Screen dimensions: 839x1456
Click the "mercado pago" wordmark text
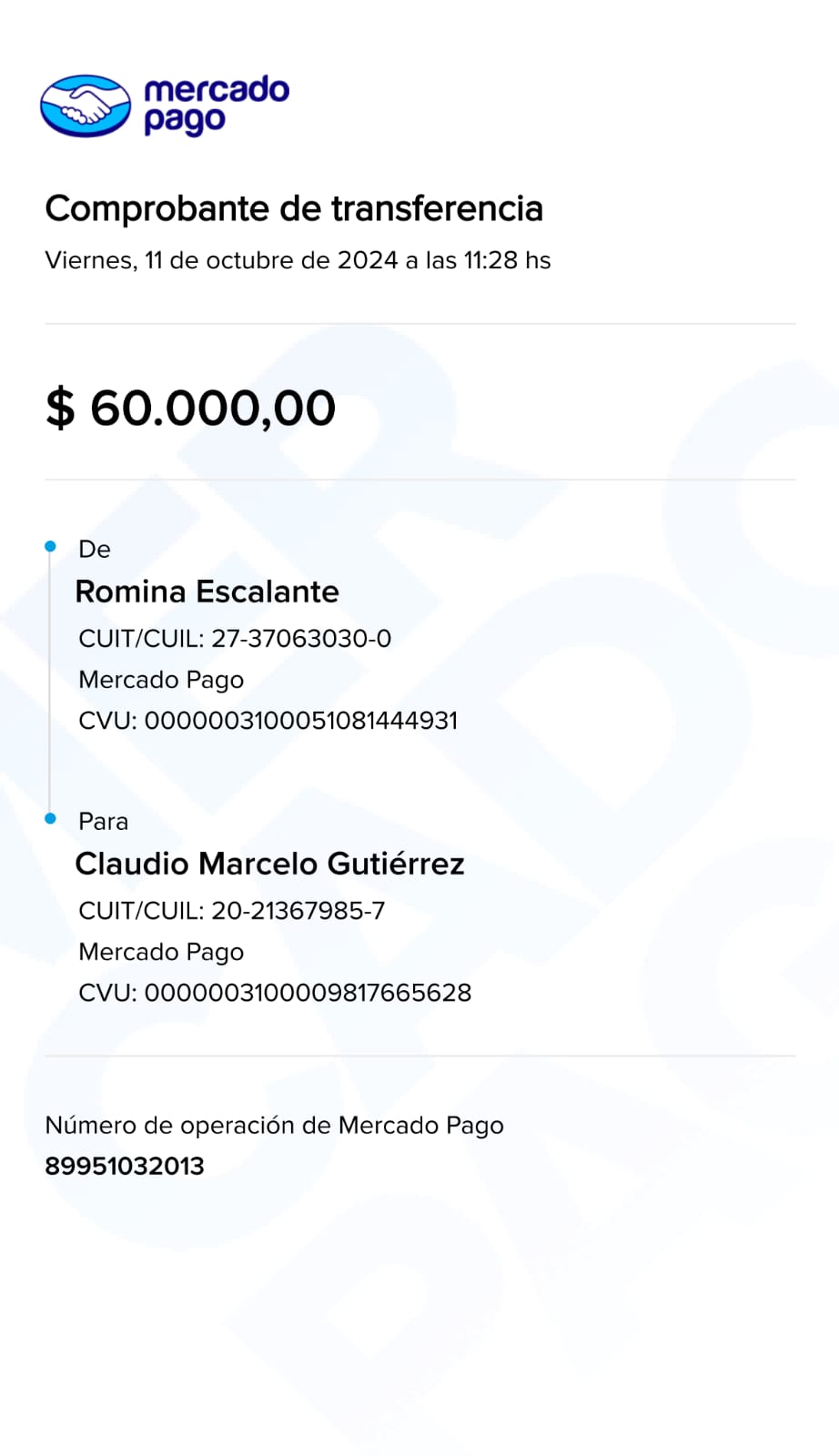[x=217, y=105]
